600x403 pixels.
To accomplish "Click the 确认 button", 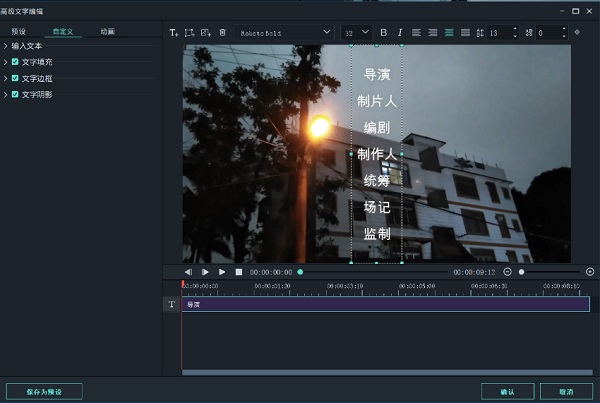I will pyautogui.click(x=507, y=391).
